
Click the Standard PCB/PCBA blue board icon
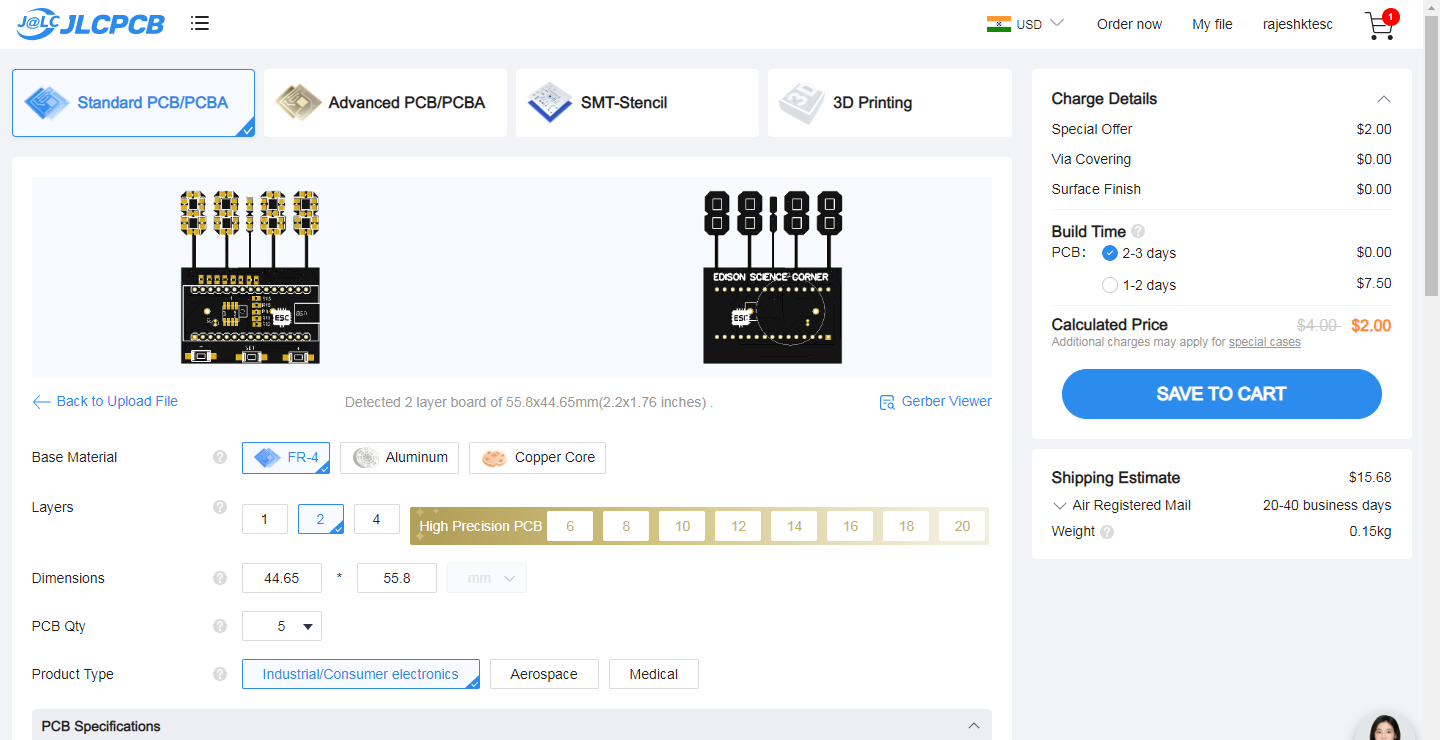click(47, 103)
